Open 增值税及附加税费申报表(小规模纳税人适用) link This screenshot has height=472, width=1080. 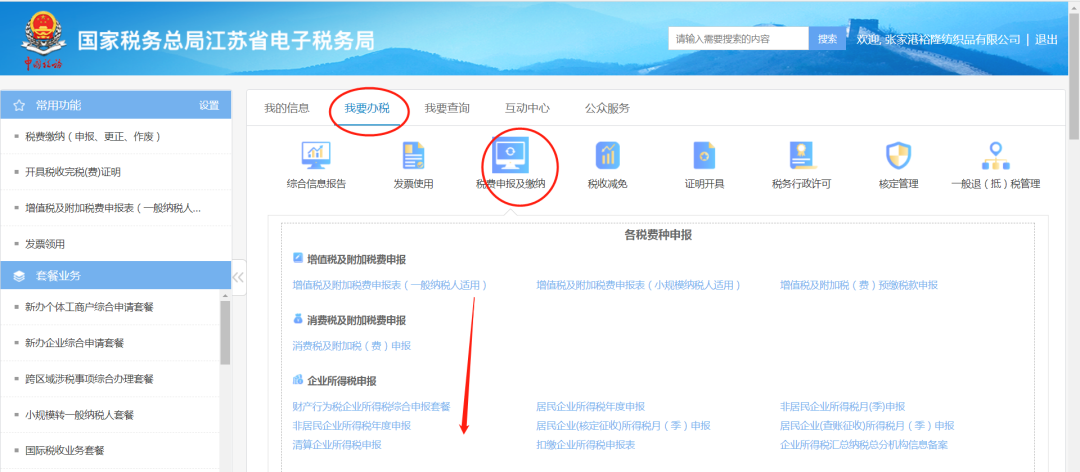pyautogui.click(x=638, y=285)
